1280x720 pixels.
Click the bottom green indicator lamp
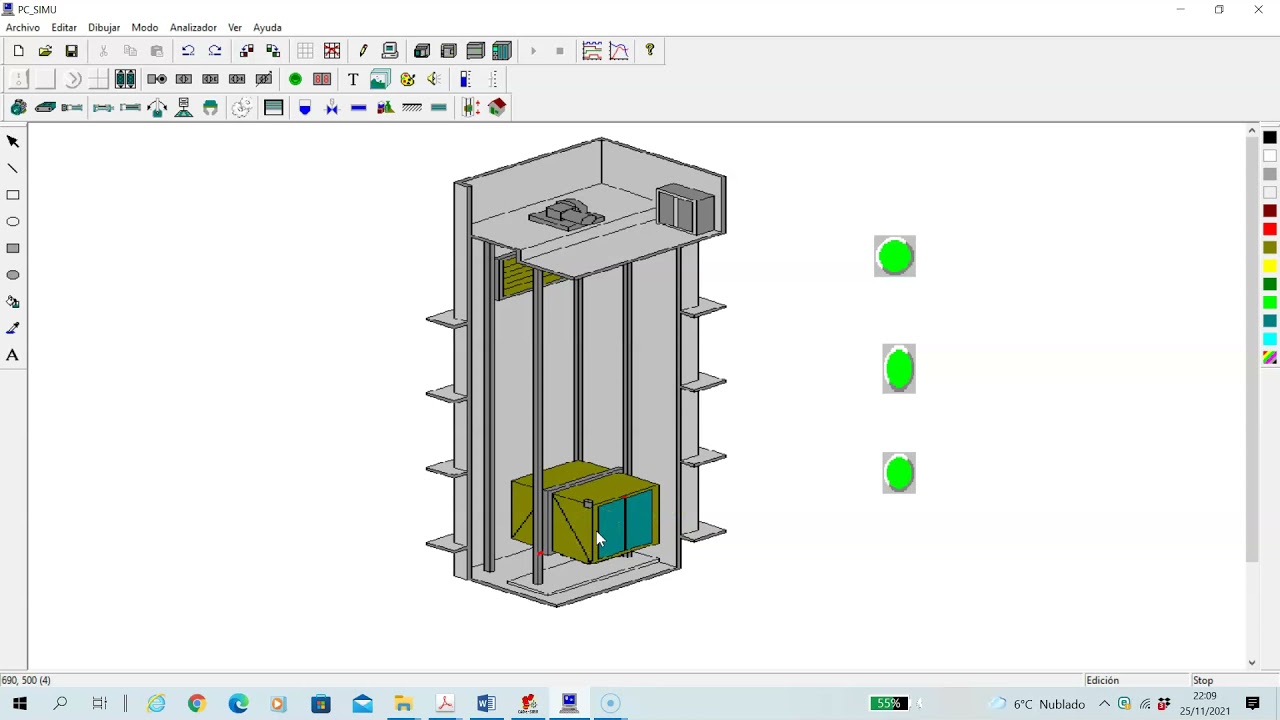click(x=899, y=473)
